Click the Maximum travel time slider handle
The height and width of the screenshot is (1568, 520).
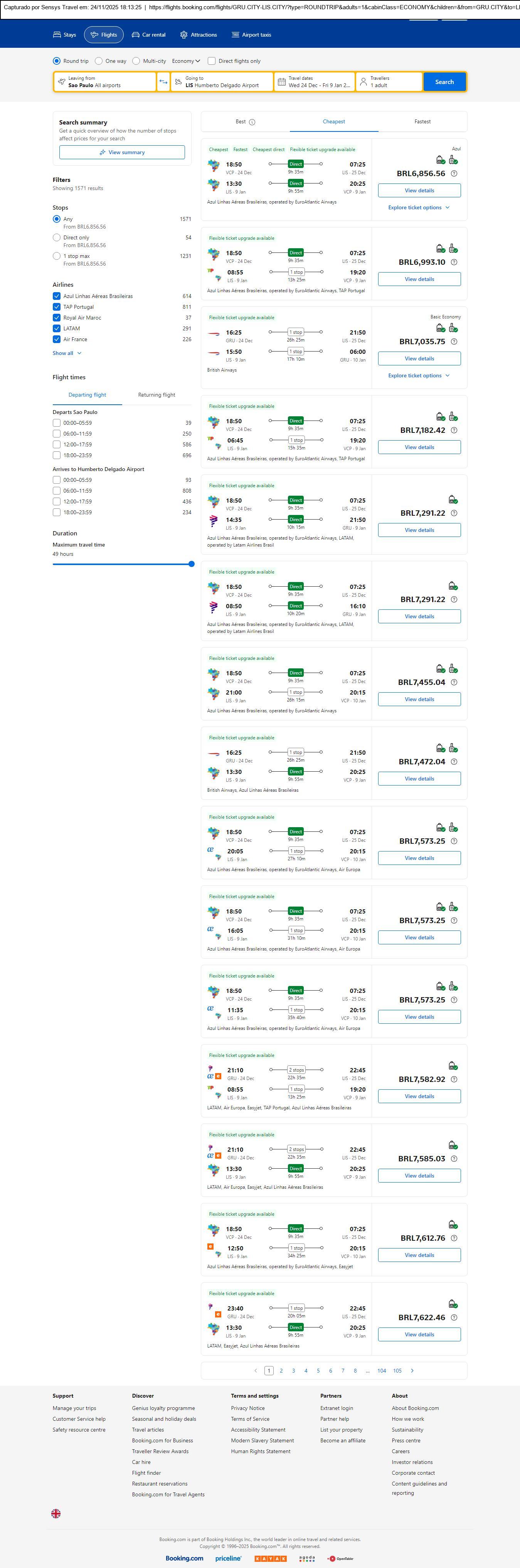coord(191,564)
